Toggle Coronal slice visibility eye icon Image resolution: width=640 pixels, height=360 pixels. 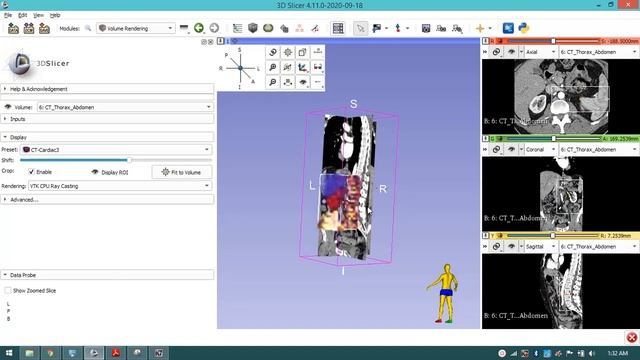pyautogui.click(x=511, y=149)
